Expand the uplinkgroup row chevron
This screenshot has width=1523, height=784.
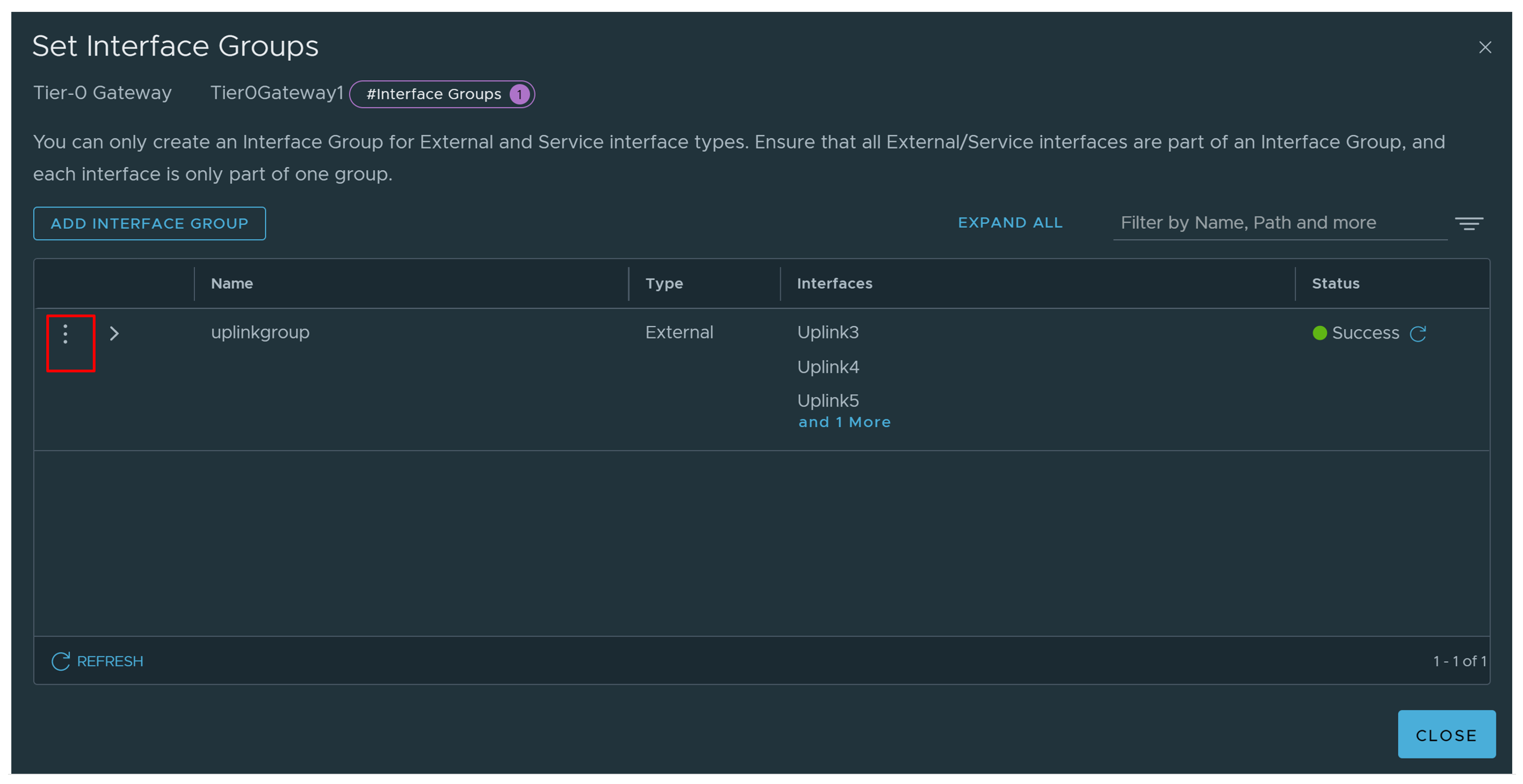point(114,334)
